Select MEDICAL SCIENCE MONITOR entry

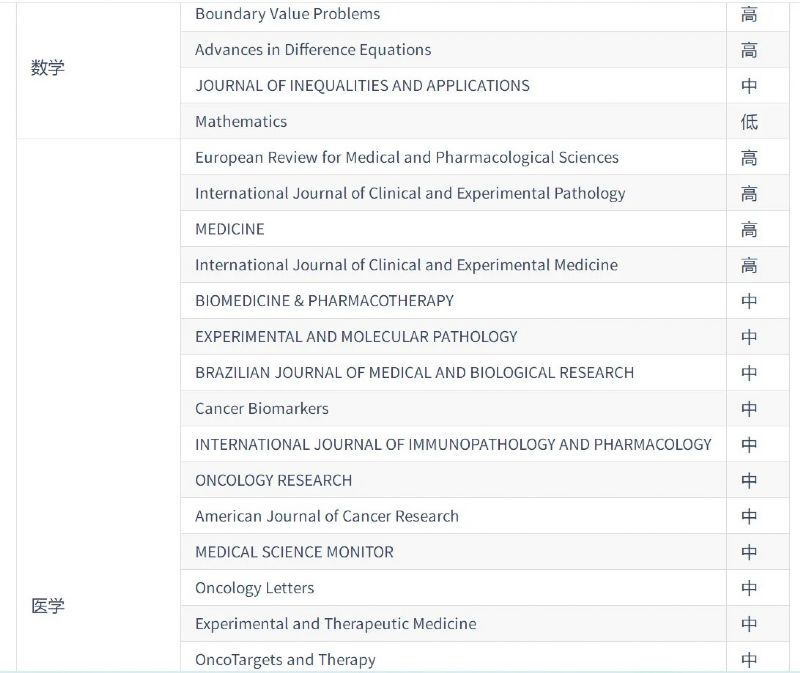click(294, 552)
